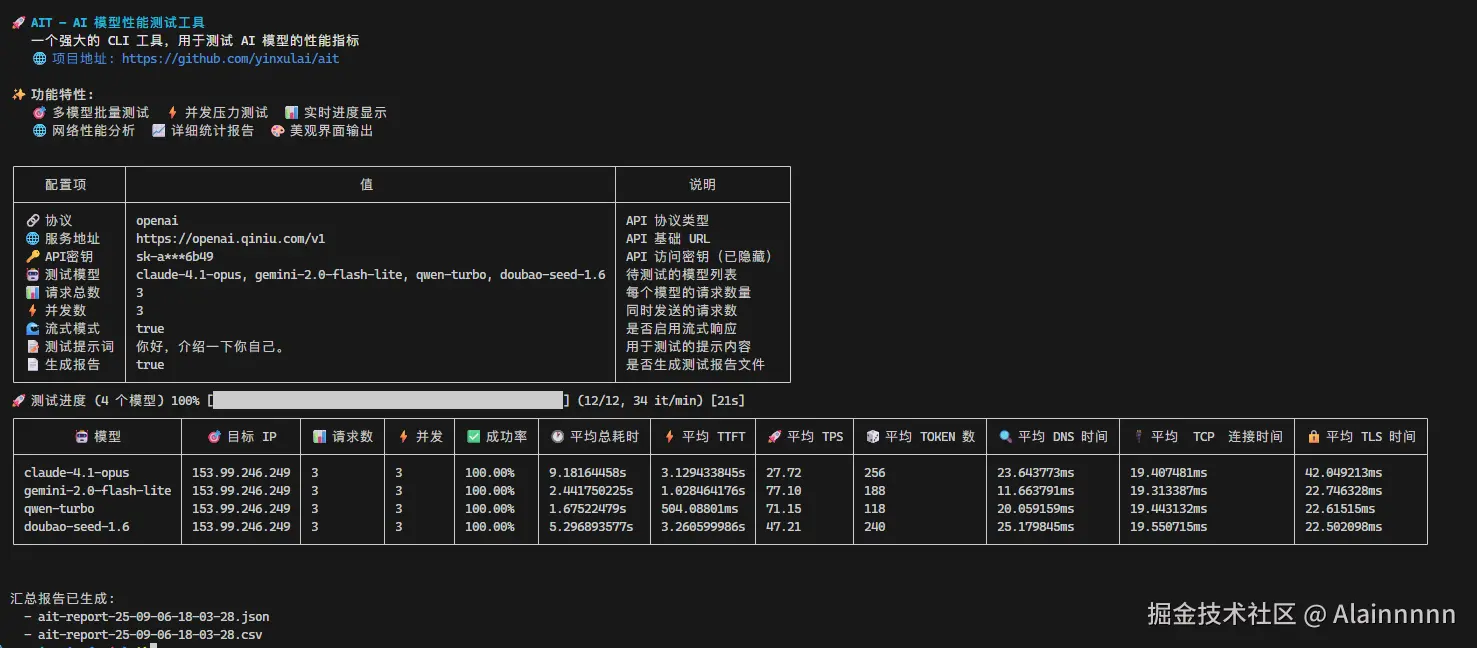Click DNS time 25.179845ms

pyautogui.click(x=1036, y=527)
